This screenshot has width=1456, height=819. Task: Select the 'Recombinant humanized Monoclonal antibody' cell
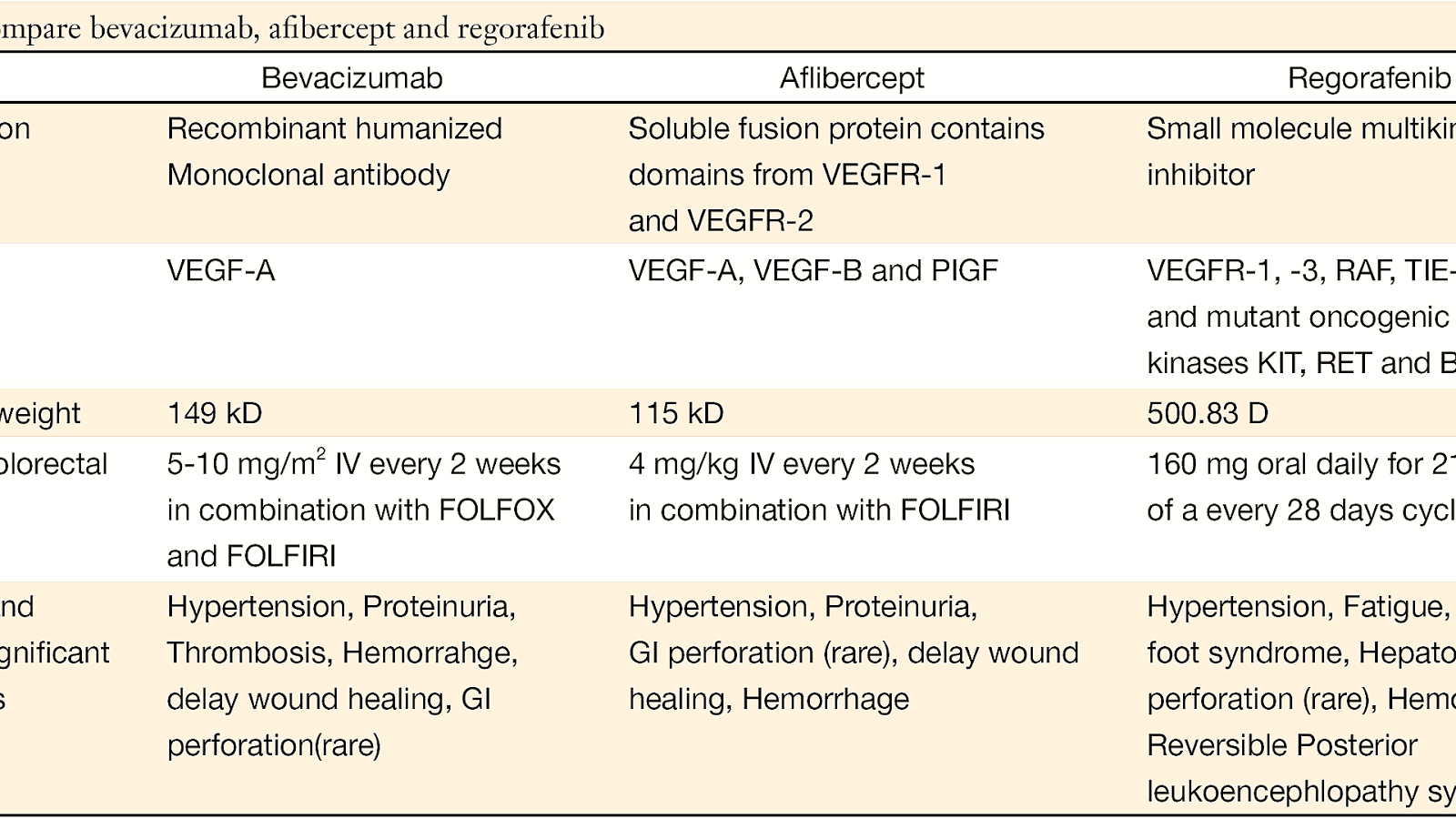334,152
